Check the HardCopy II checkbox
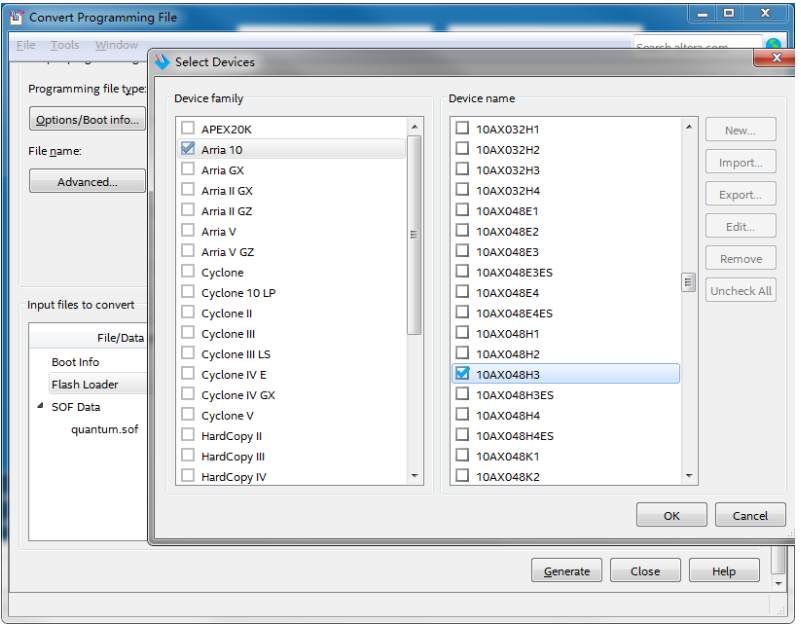The width and height of the screenshot is (801, 629). 188,434
